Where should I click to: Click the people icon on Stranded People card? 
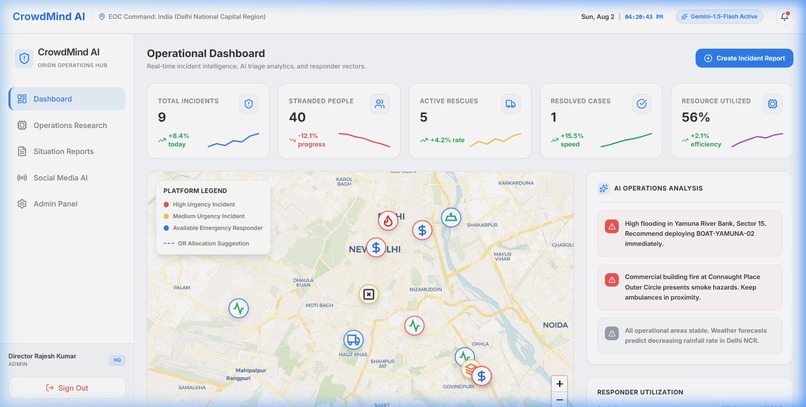[x=380, y=104]
